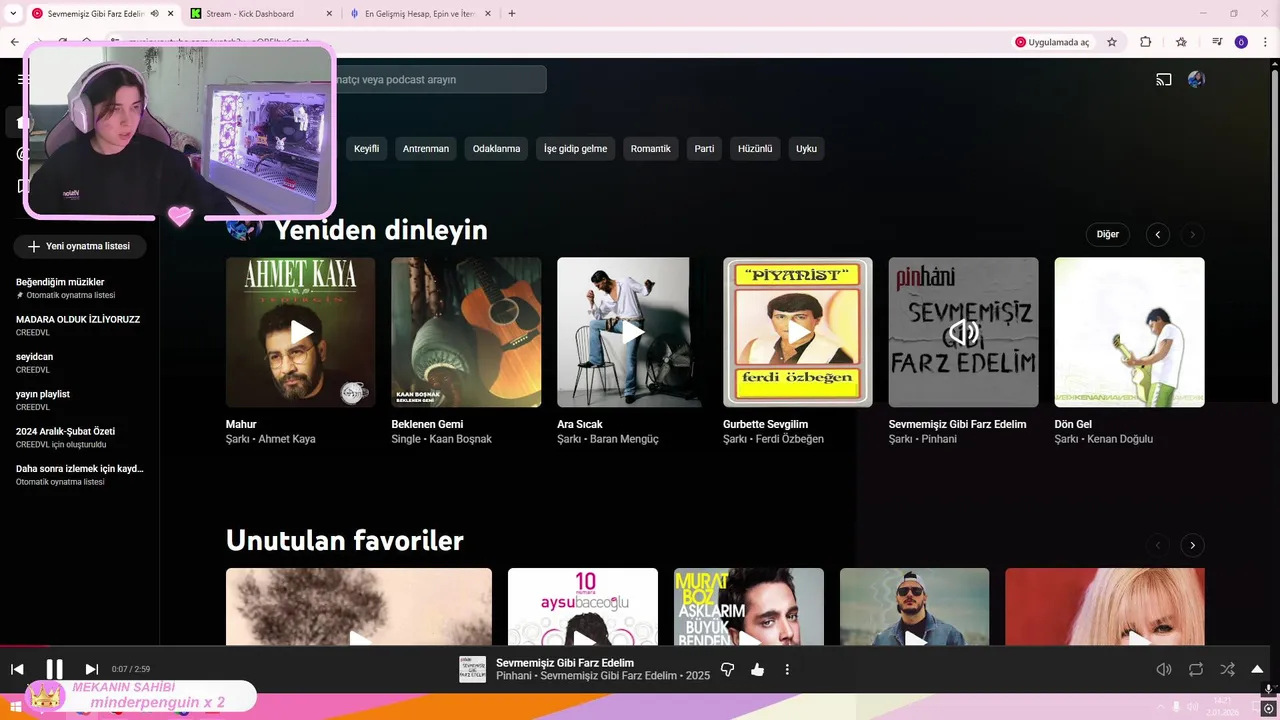Click the Yeni oynatma listesi button
The width and height of the screenshot is (1280, 720).
80,246
